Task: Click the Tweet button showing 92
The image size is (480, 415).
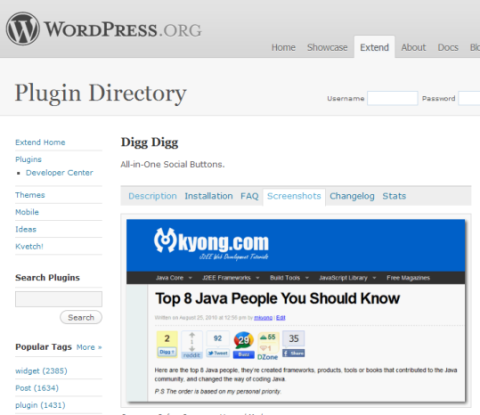Action: 218,344
